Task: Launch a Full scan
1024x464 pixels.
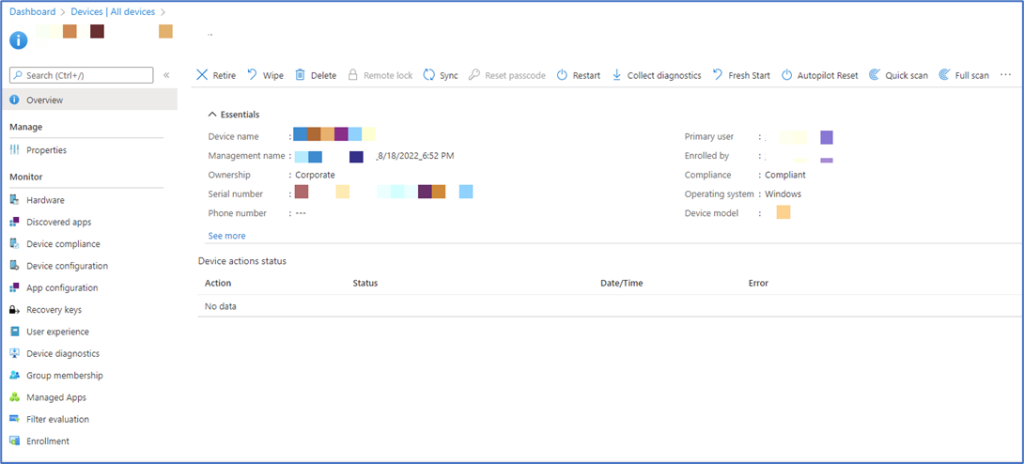Action: click(963, 75)
